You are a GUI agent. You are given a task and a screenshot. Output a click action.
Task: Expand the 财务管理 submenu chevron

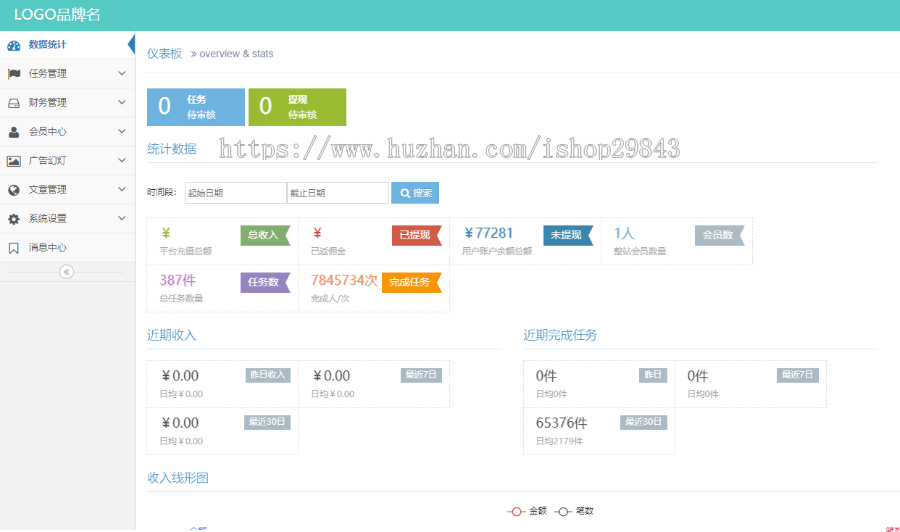[x=121, y=103]
